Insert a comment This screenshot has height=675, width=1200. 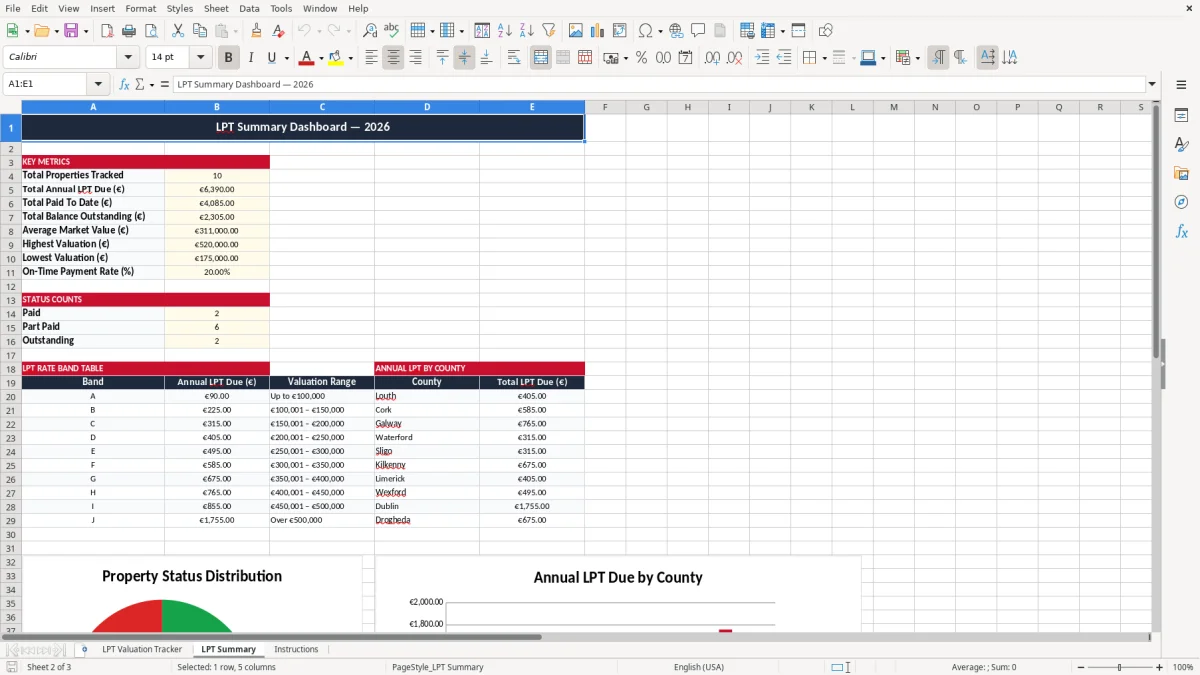698,31
